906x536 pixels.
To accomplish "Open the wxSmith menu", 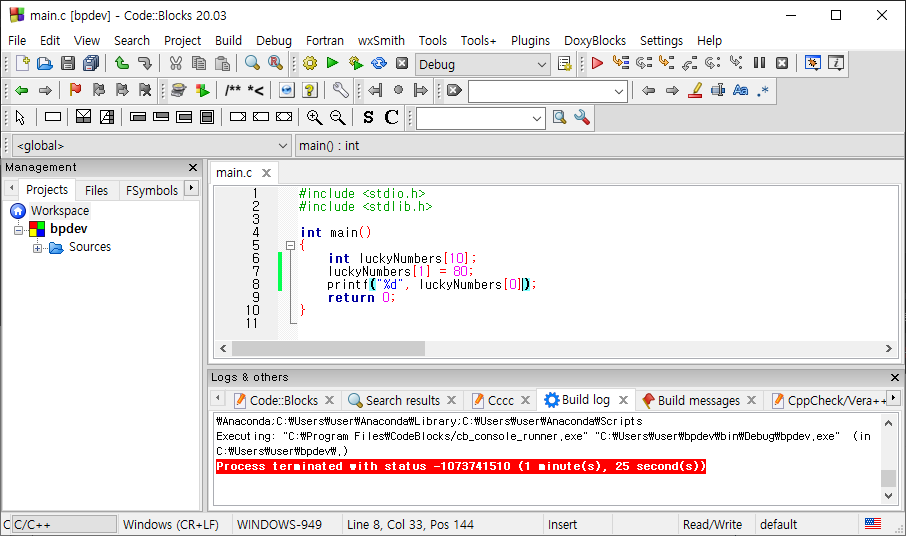I will pos(381,40).
